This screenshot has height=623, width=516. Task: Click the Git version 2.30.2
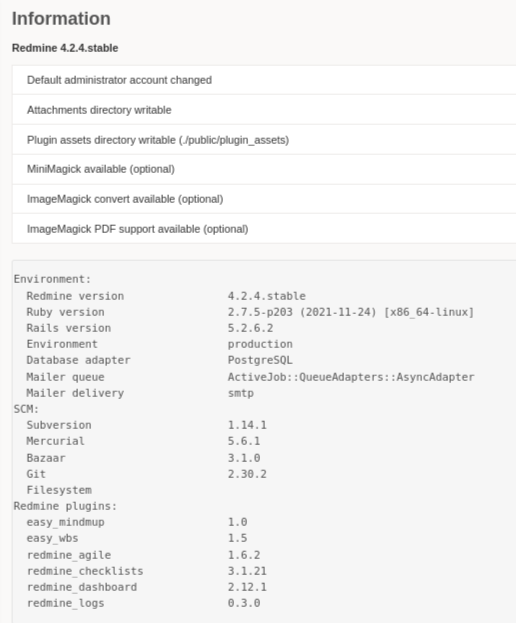tap(247, 474)
